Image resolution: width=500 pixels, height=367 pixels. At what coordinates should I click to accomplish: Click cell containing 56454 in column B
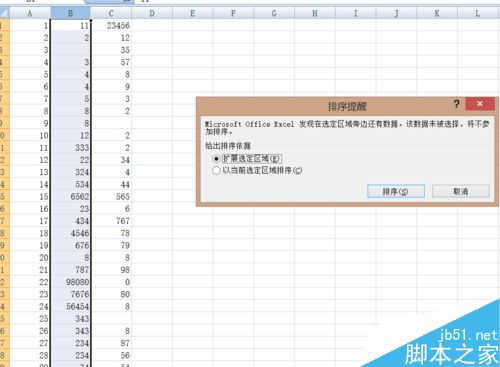point(70,307)
